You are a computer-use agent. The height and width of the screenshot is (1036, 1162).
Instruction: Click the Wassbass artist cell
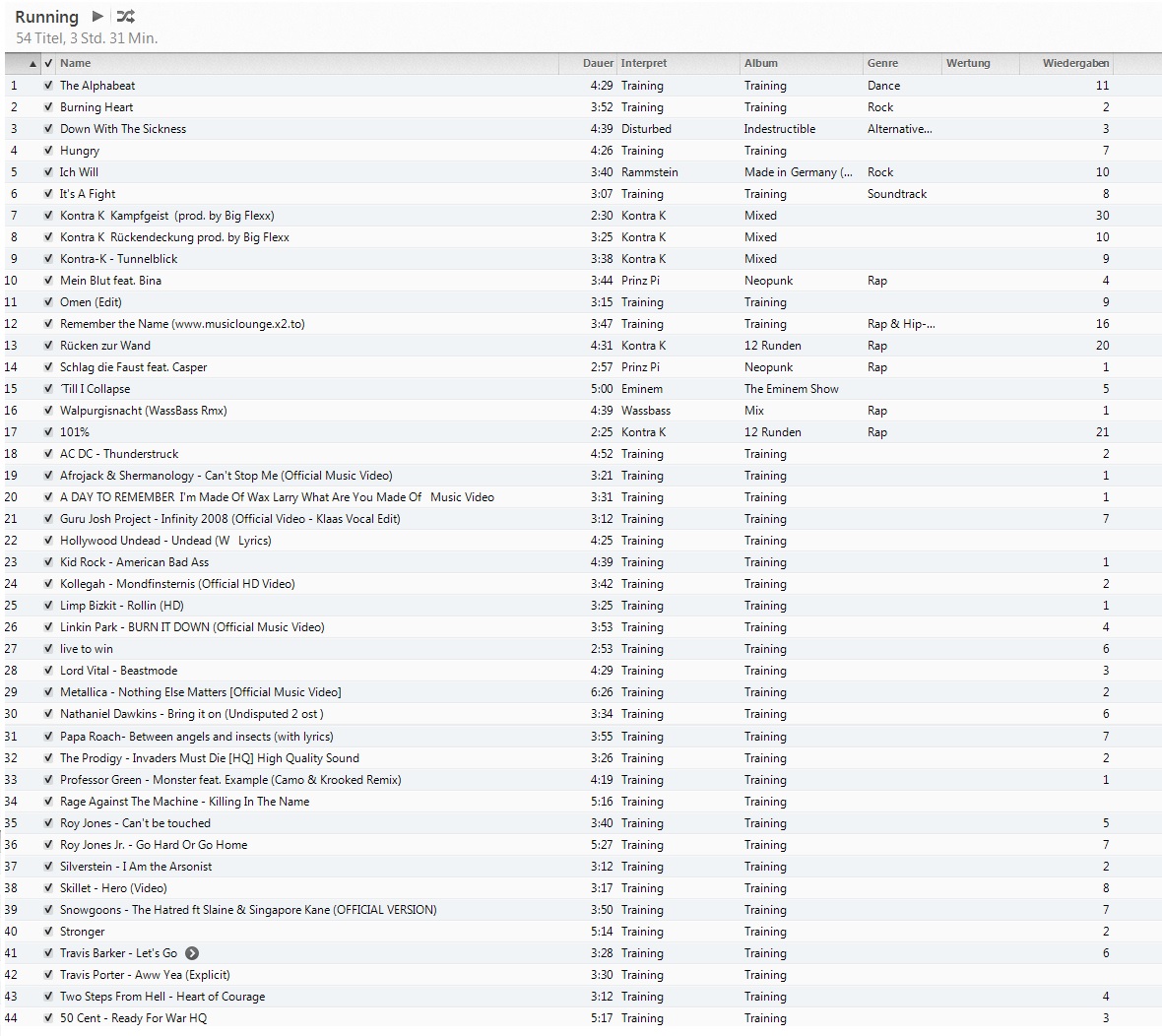(x=645, y=411)
